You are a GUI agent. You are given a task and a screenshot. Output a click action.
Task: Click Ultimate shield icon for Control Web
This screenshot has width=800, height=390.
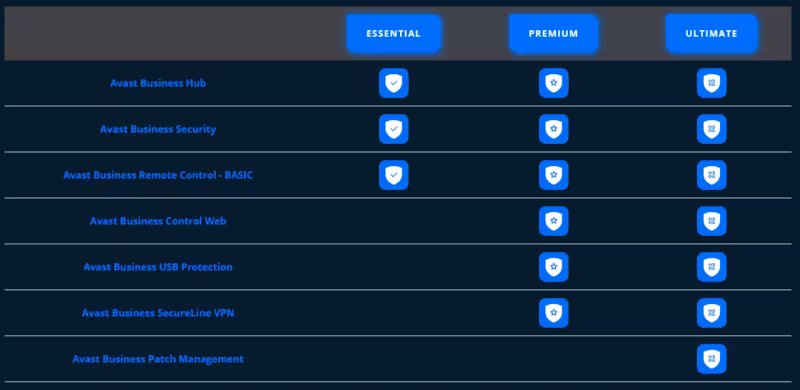(712, 221)
